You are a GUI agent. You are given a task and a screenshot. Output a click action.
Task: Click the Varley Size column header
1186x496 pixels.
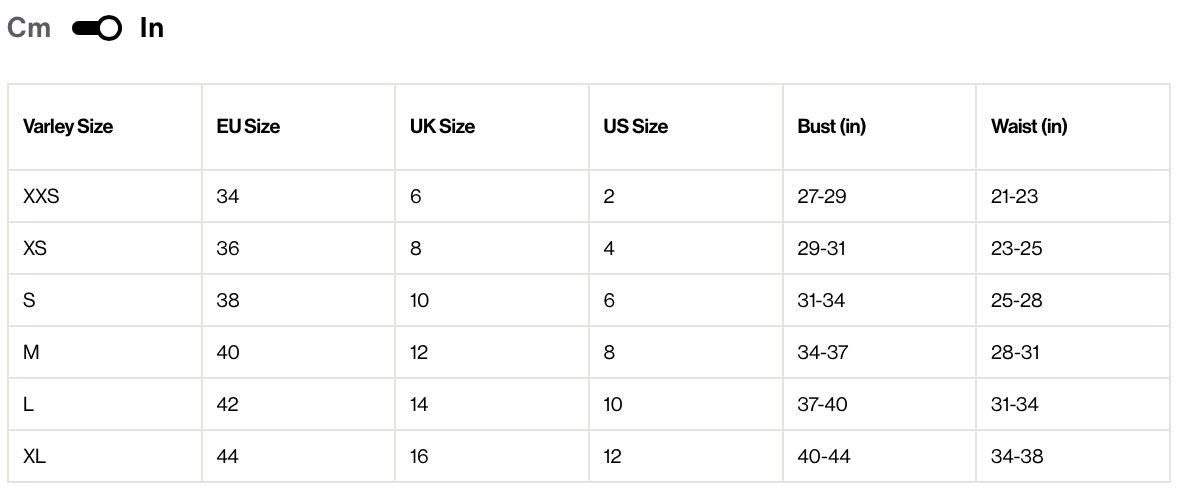[68, 127]
